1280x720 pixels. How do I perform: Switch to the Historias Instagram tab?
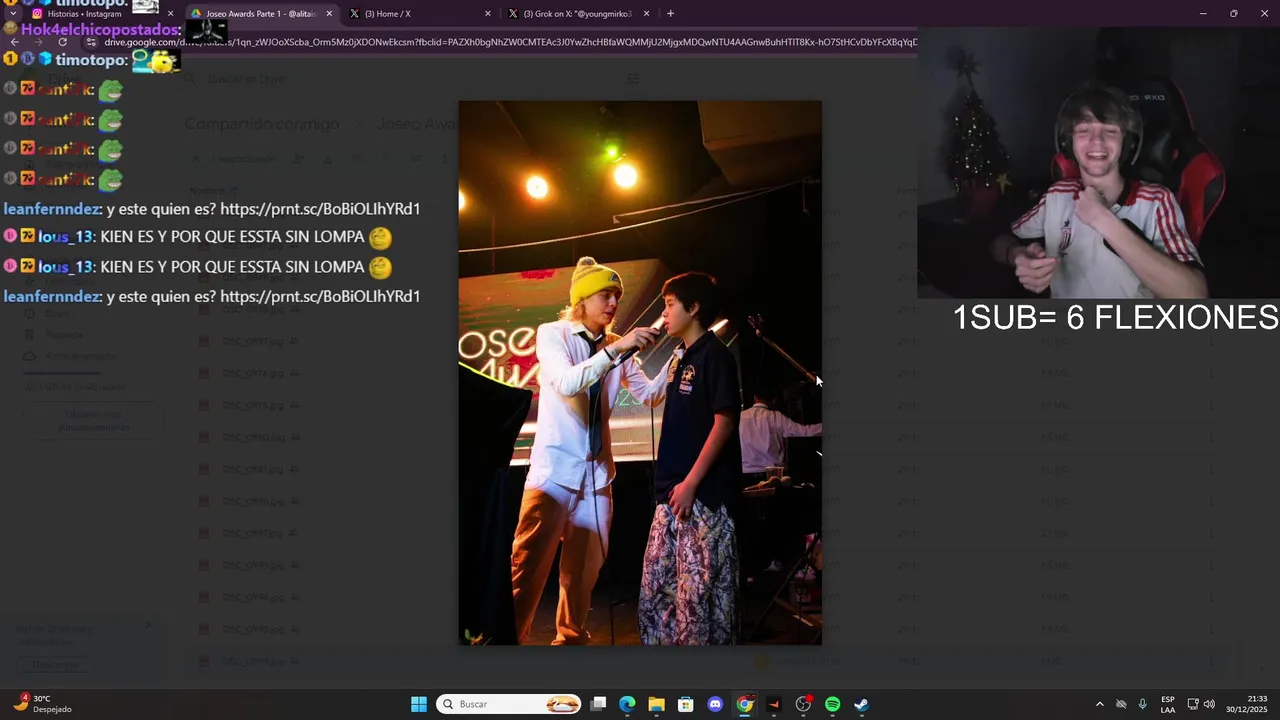pos(100,14)
